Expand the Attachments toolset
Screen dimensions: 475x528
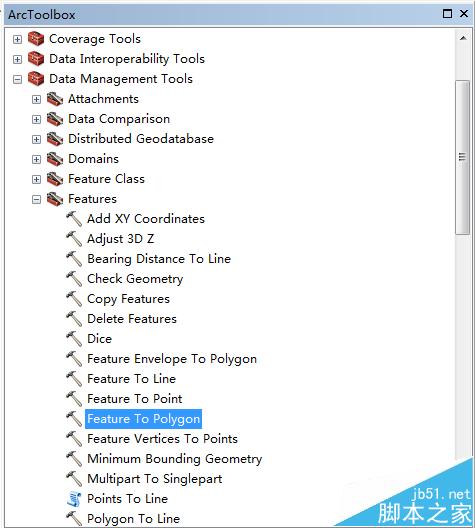click(36, 99)
